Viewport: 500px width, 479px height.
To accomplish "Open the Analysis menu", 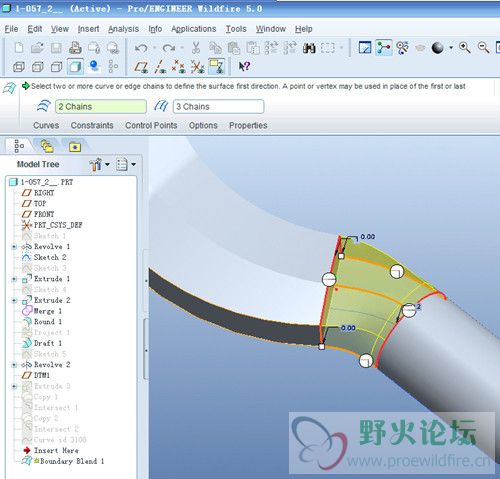I will pyautogui.click(x=123, y=29).
